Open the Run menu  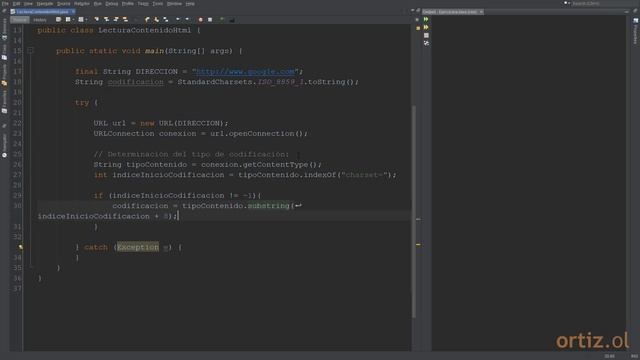[x=97, y=4]
